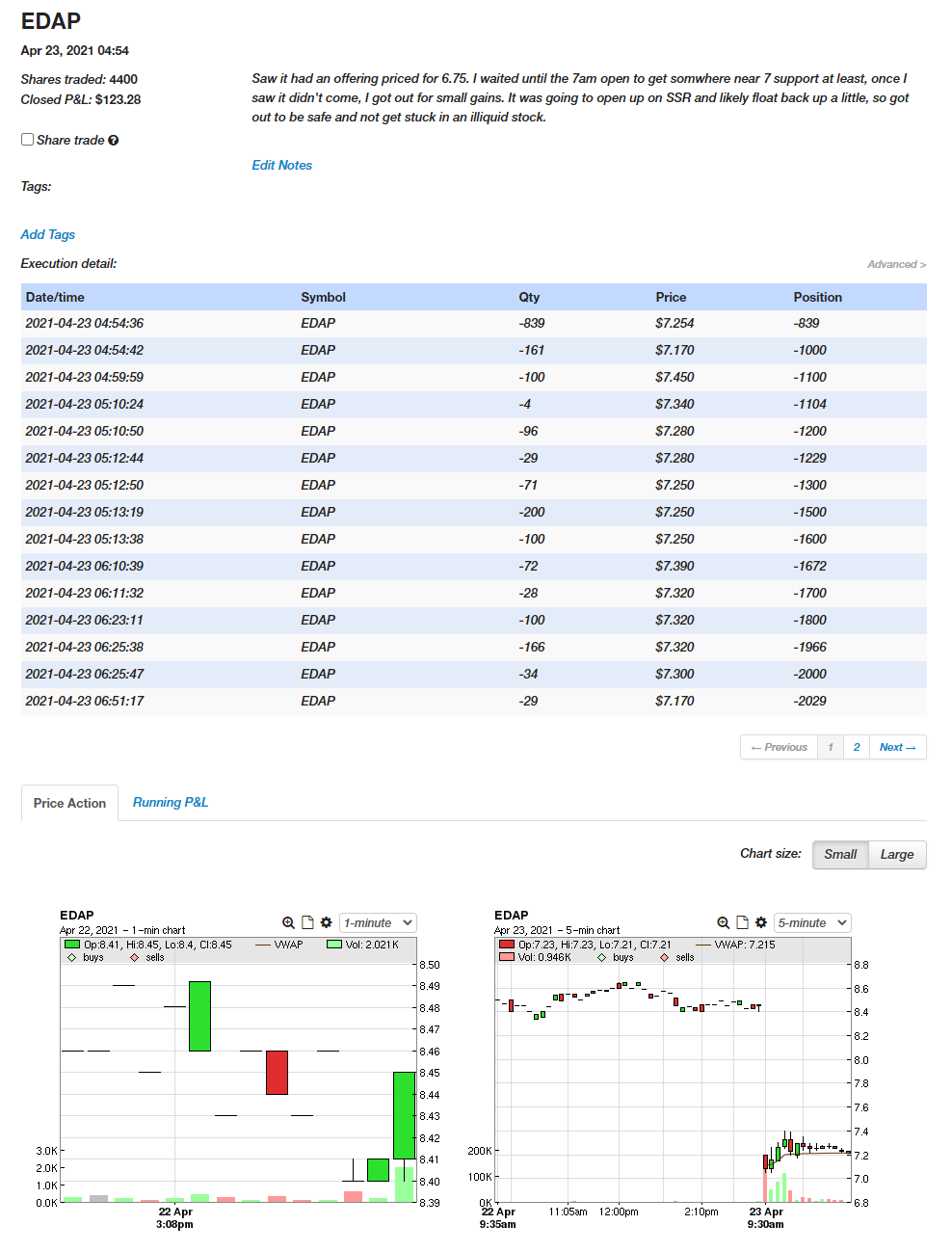
Task: Click green volume swatch in 1-min chart legend
Action: (334, 945)
